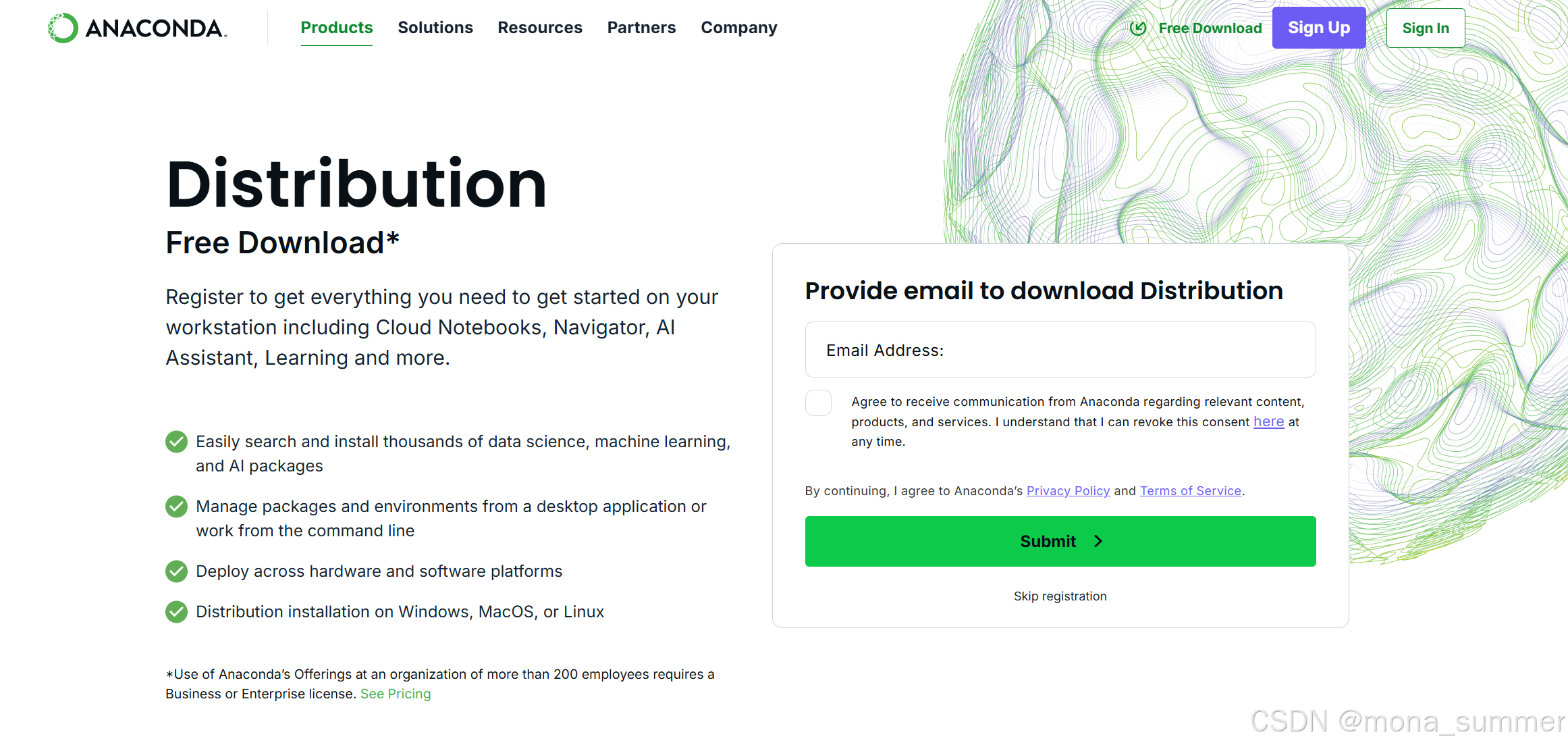
Task: Open the Solutions menu
Action: [435, 28]
